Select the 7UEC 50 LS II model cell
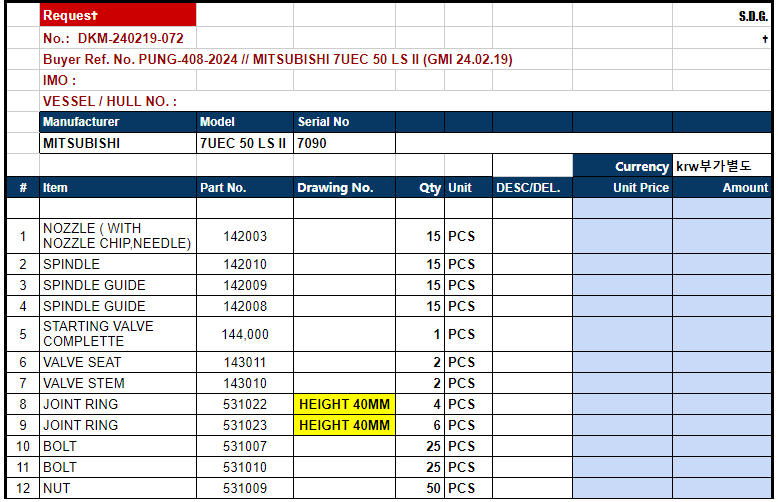 tap(245, 143)
